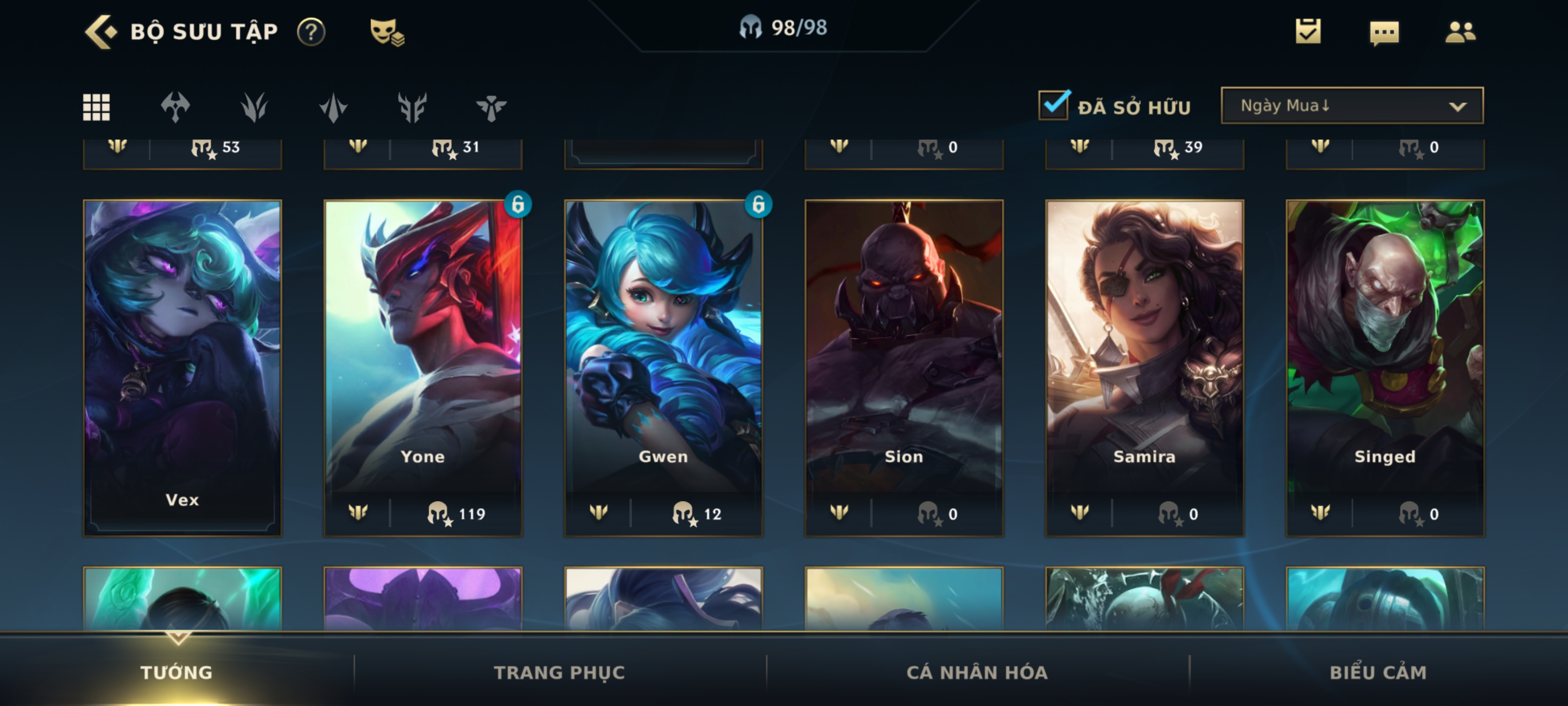Open the friends list icon
Viewport: 1568px width, 706px height.
click(1460, 32)
